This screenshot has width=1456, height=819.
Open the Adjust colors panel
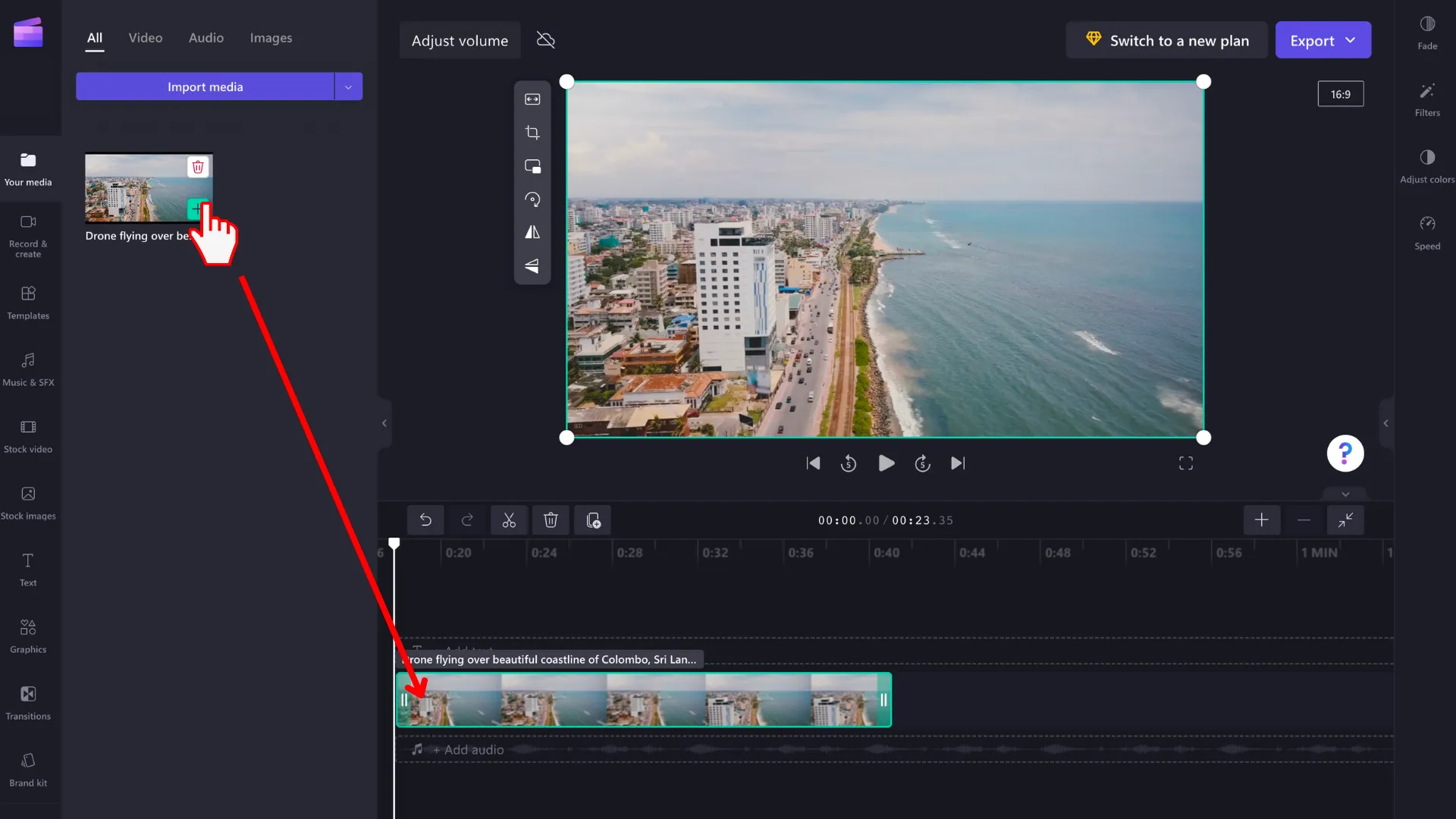(x=1427, y=166)
